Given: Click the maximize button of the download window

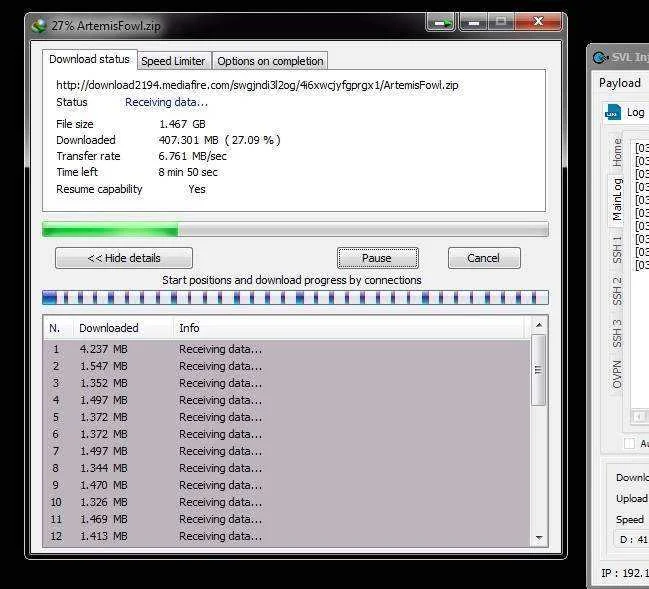Looking at the screenshot, I should (501, 22).
